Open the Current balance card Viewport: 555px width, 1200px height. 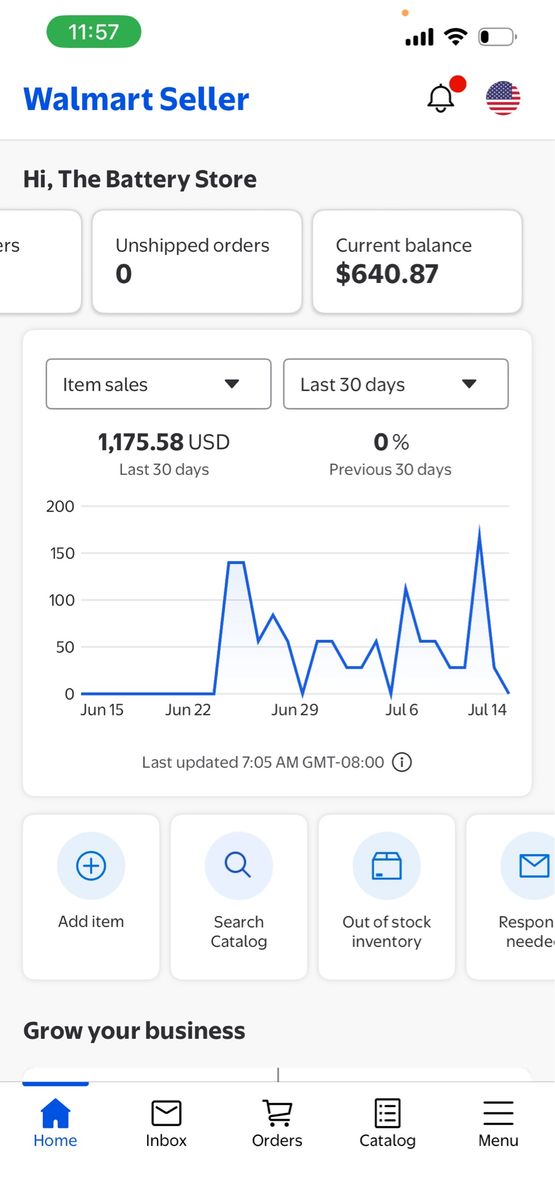tap(417, 261)
